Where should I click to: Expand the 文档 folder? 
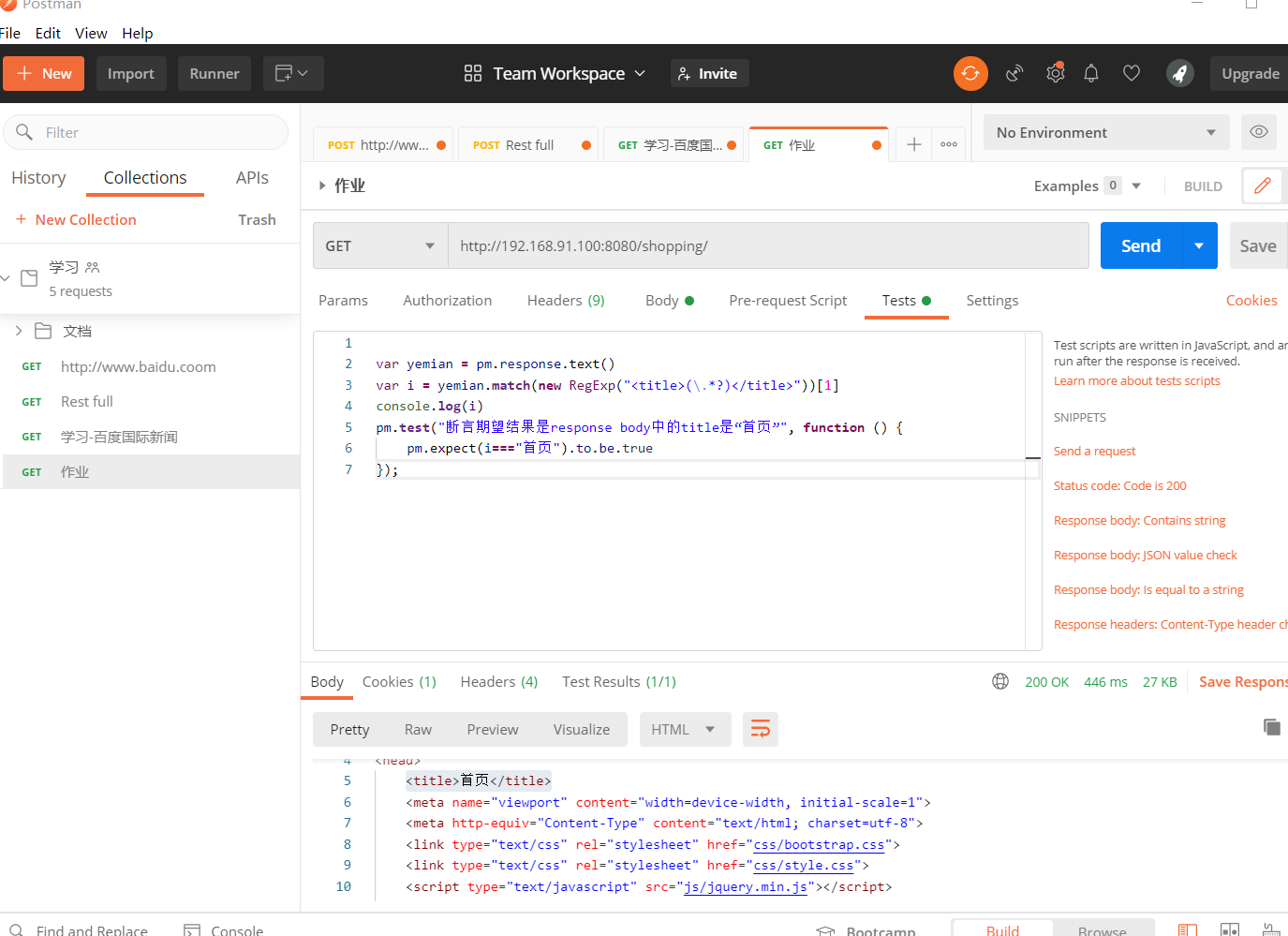click(18, 331)
